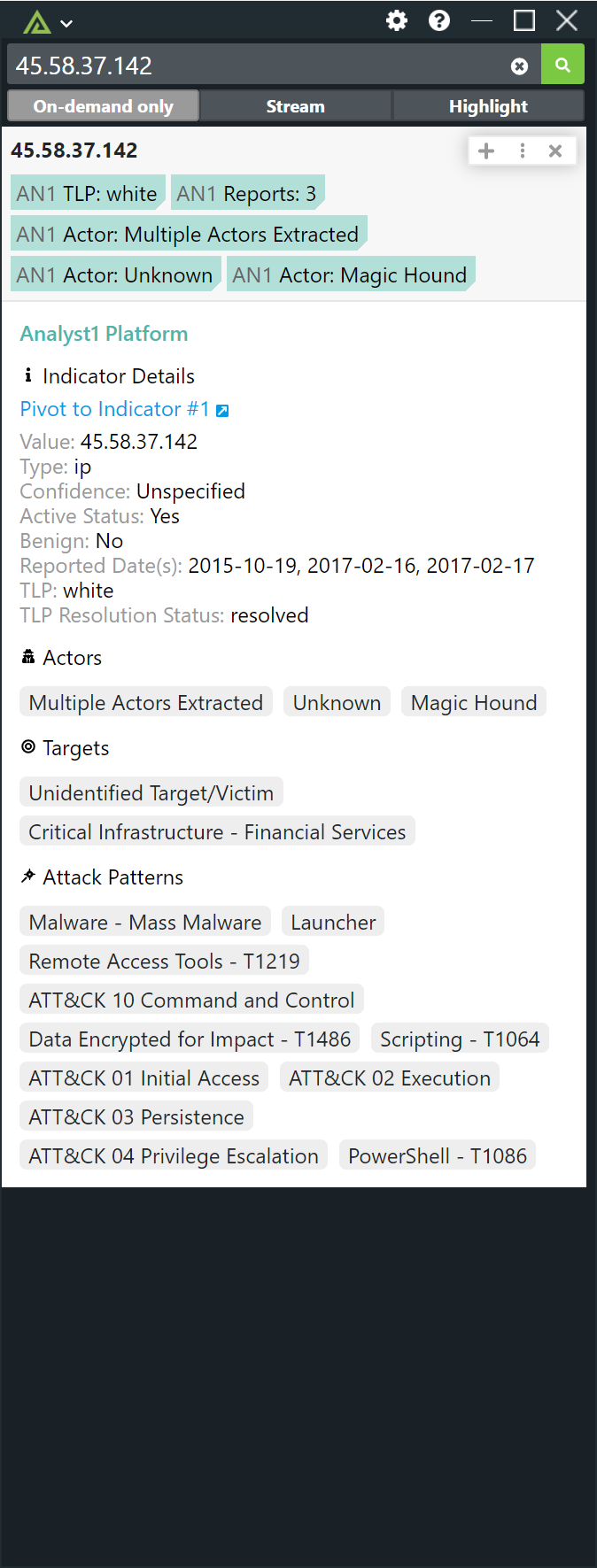The width and height of the screenshot is (597, 1568).
Task: Expand the dropdown chevron beside the logo
Action: 66,24
